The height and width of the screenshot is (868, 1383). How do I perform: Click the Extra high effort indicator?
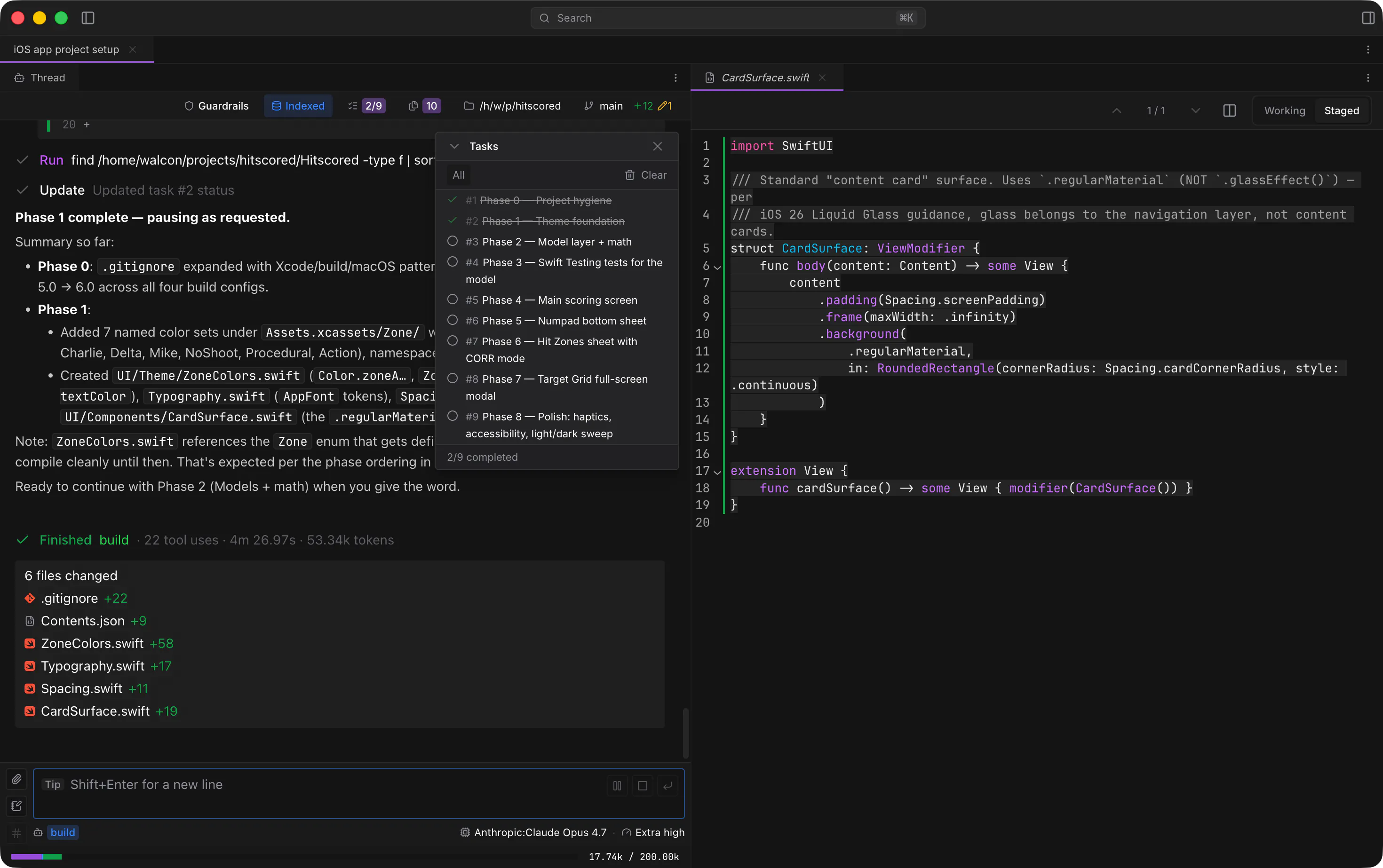[653, 832]
